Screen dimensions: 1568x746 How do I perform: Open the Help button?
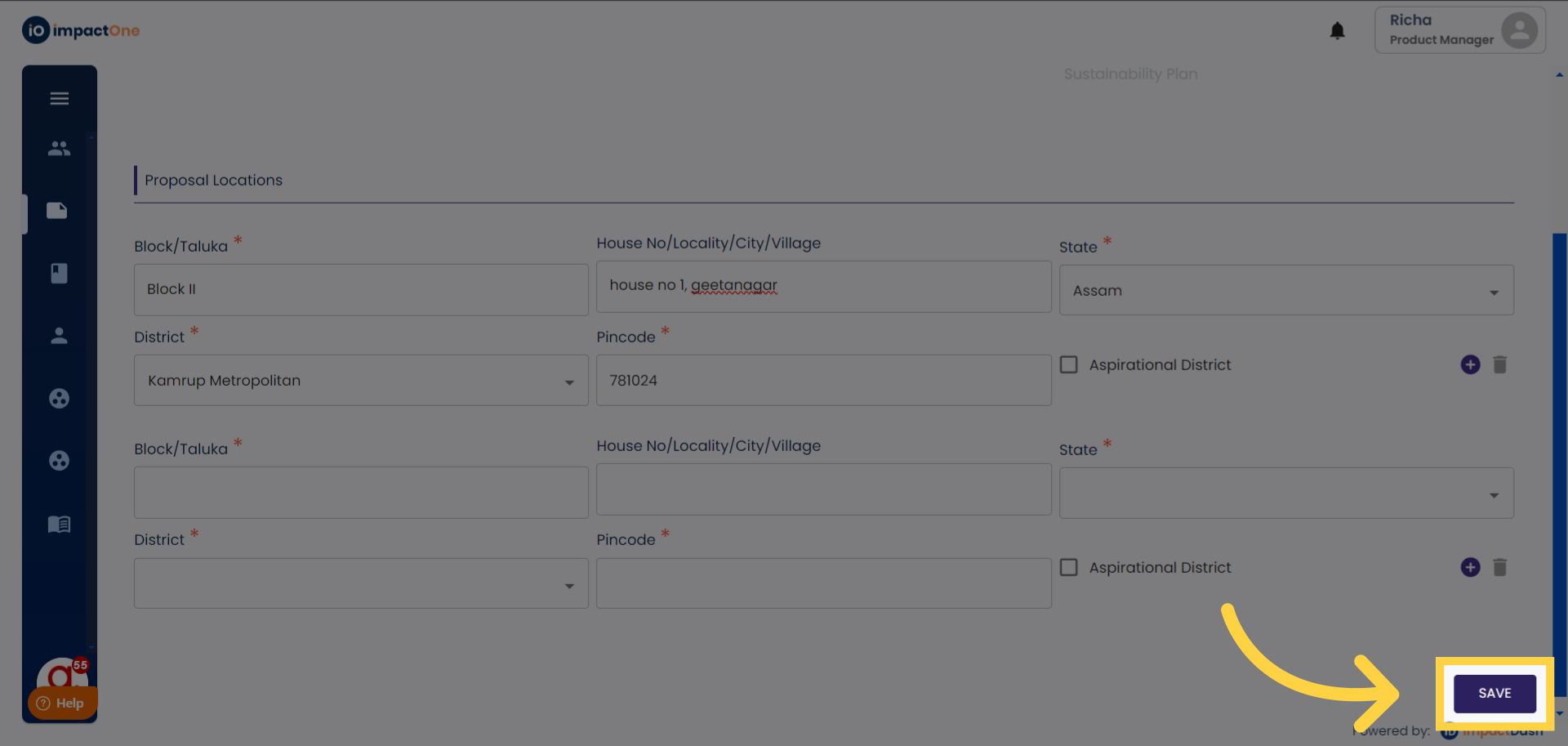pyautogui.click(x=61, y=704)
